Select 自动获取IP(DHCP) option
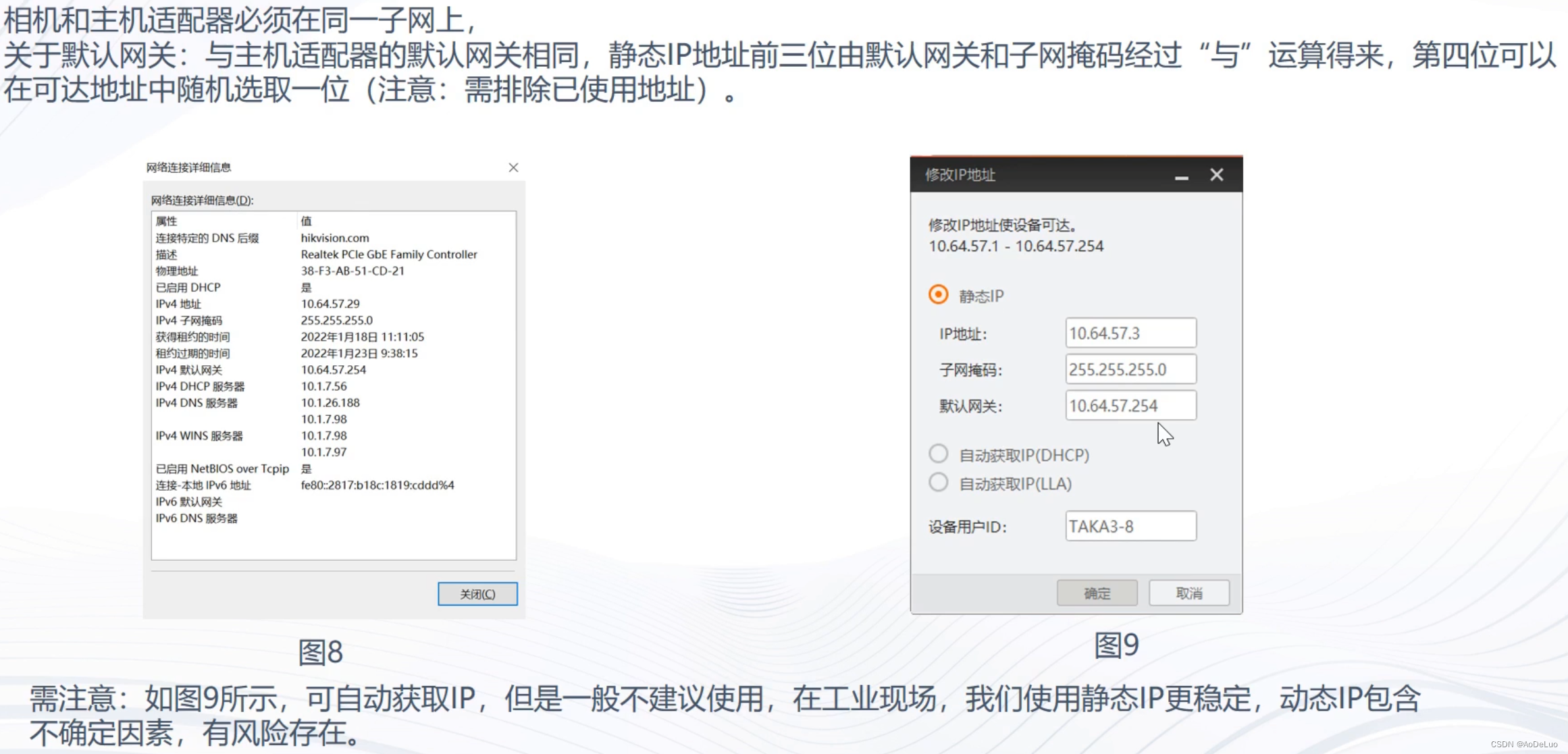This screenshot has height=754, width=1568. 938,454
